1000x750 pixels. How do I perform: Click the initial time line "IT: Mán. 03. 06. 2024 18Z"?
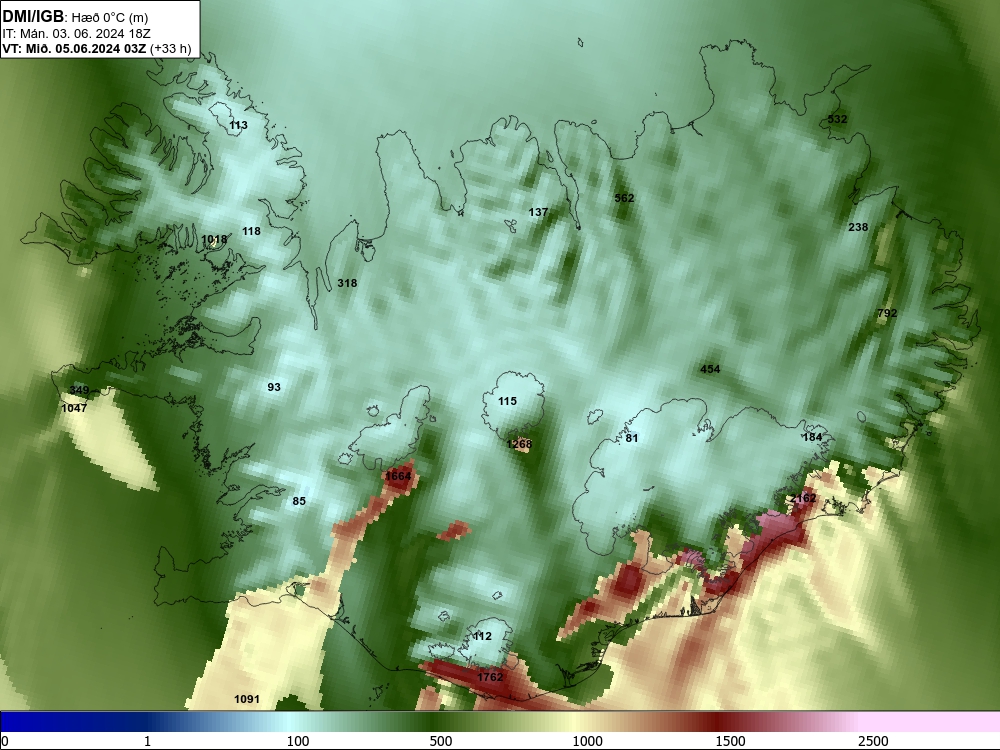tap(77, 33)
